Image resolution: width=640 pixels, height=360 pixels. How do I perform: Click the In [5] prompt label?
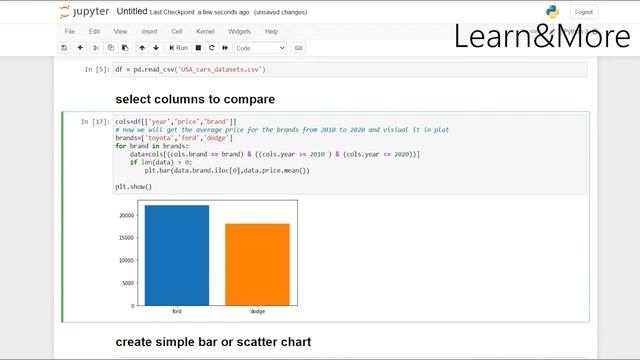click(97, 69)
